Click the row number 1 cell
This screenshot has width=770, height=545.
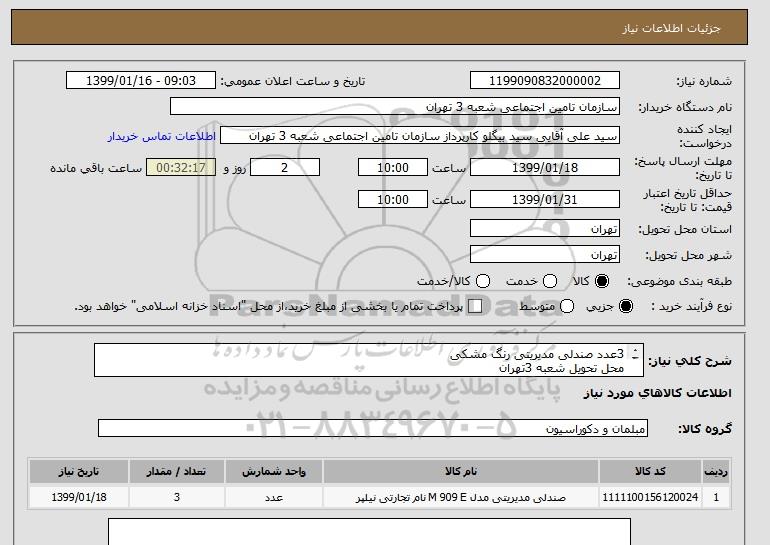(716, 497)
